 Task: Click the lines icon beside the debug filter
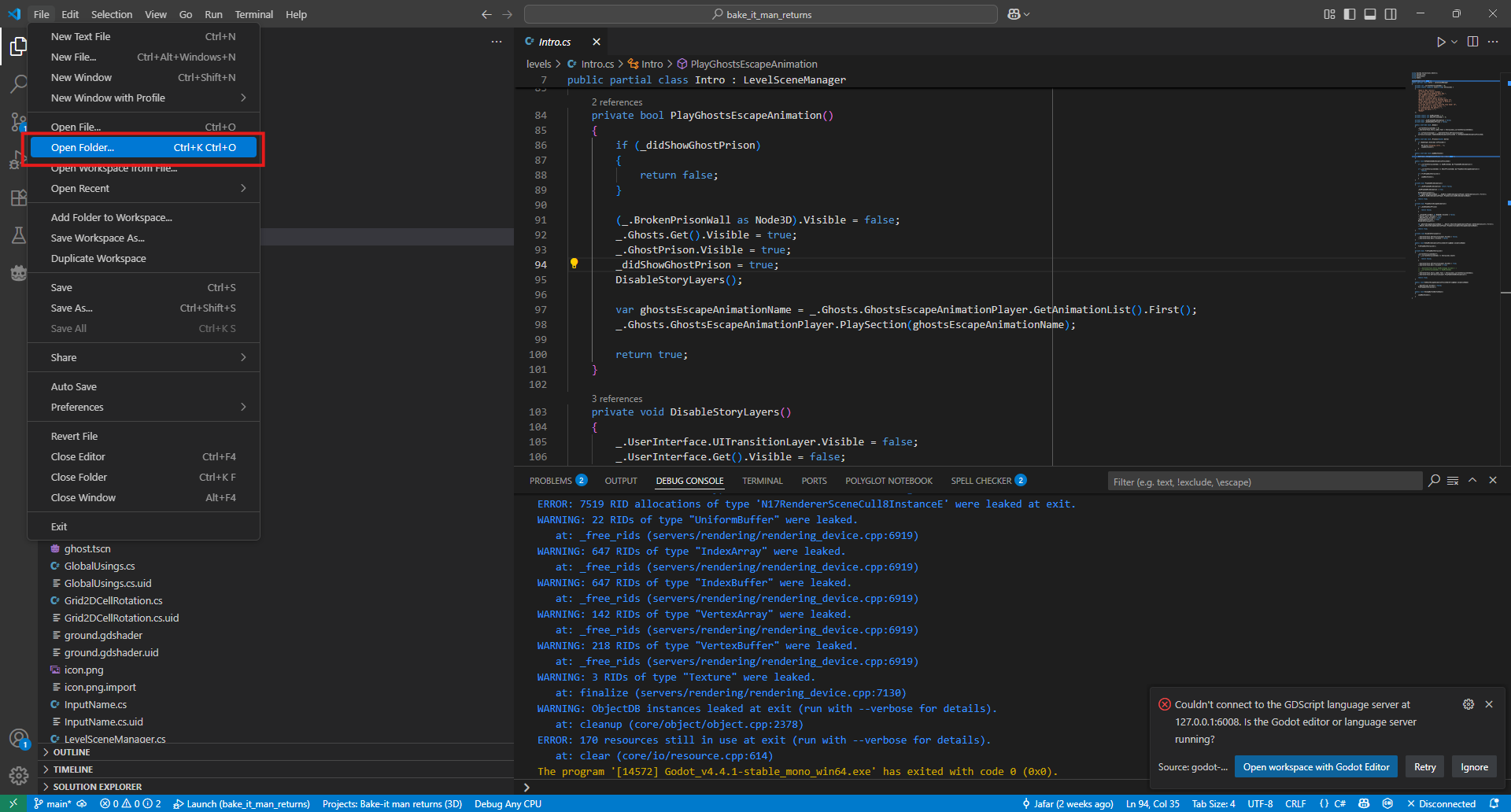pyautogui.click(x=1453, y=481)
